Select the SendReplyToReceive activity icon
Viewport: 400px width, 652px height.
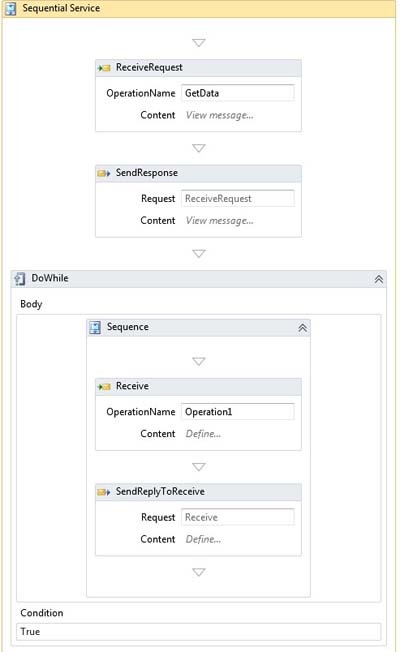pos(104,492)
